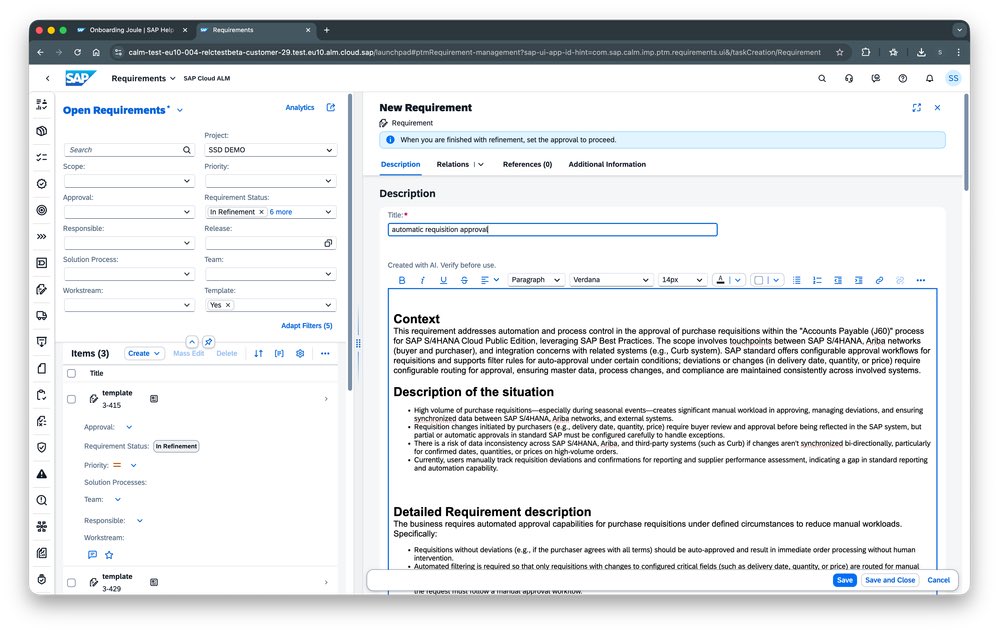The height and width of the screenshot is (633, 999).
Task: Apply bulleted list formatting
Action: (x=797, y=280)
